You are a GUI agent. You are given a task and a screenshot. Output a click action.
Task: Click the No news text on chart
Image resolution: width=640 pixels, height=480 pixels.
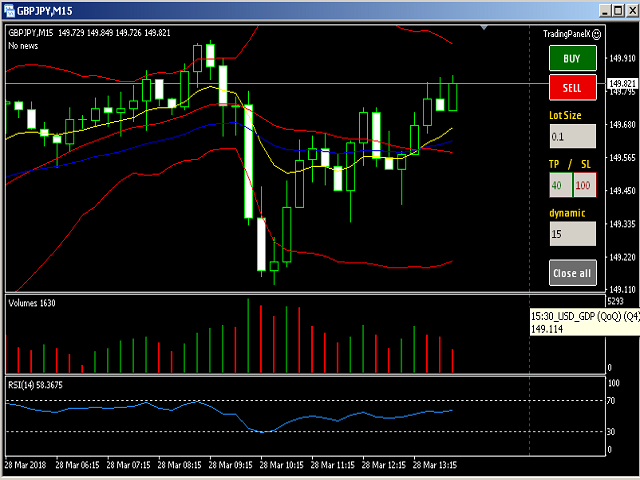point(24,46)
